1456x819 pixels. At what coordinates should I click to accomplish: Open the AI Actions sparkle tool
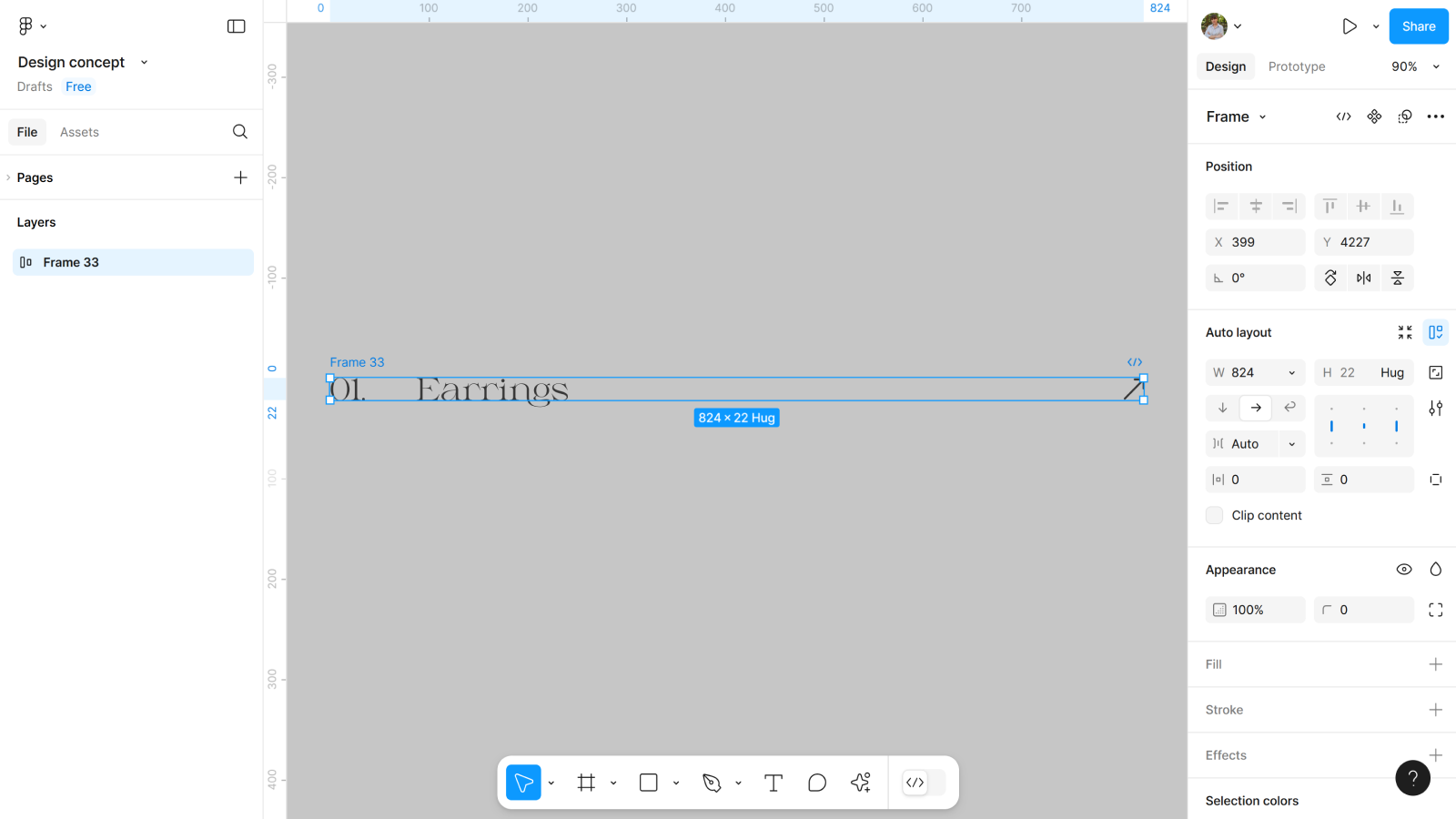point(860,783)
